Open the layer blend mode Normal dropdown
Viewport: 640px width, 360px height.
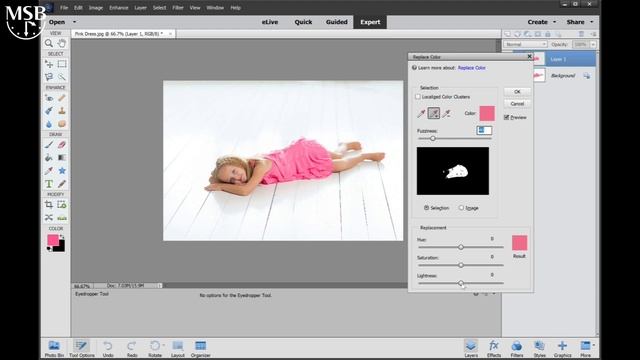525,44
